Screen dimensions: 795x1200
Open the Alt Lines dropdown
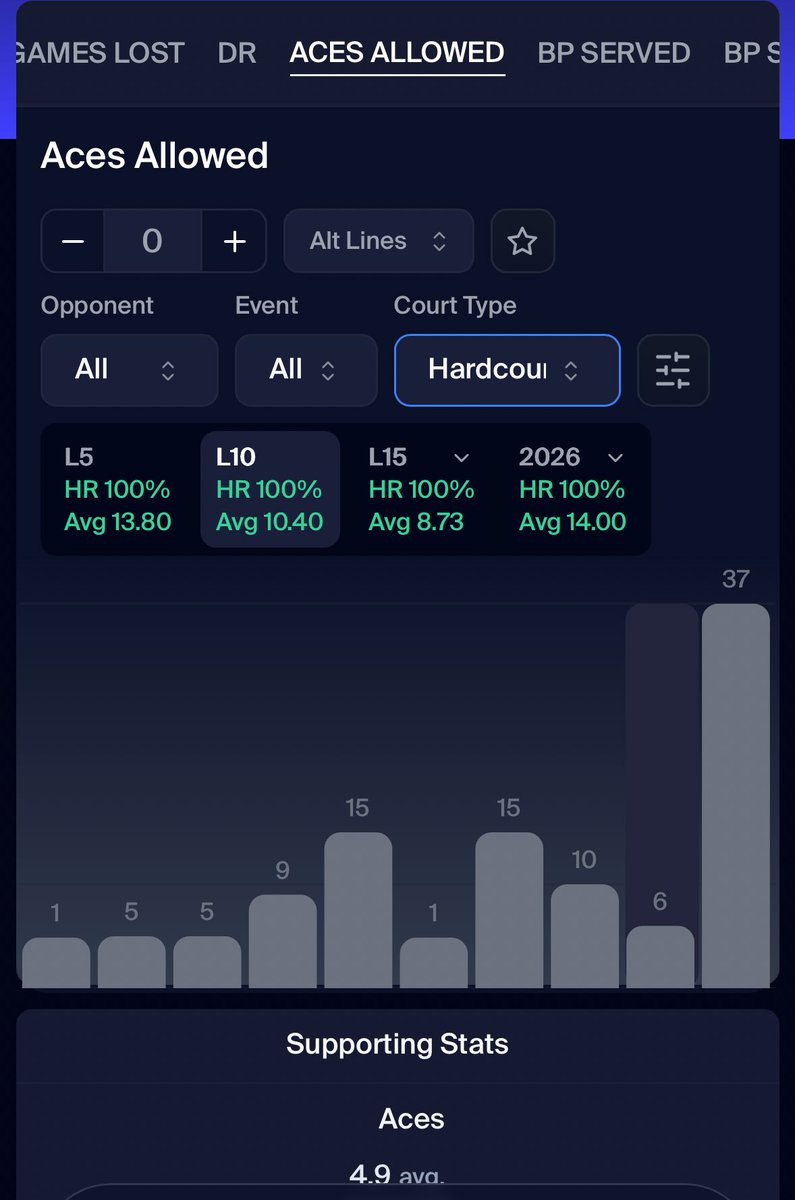tap(378, 241)
